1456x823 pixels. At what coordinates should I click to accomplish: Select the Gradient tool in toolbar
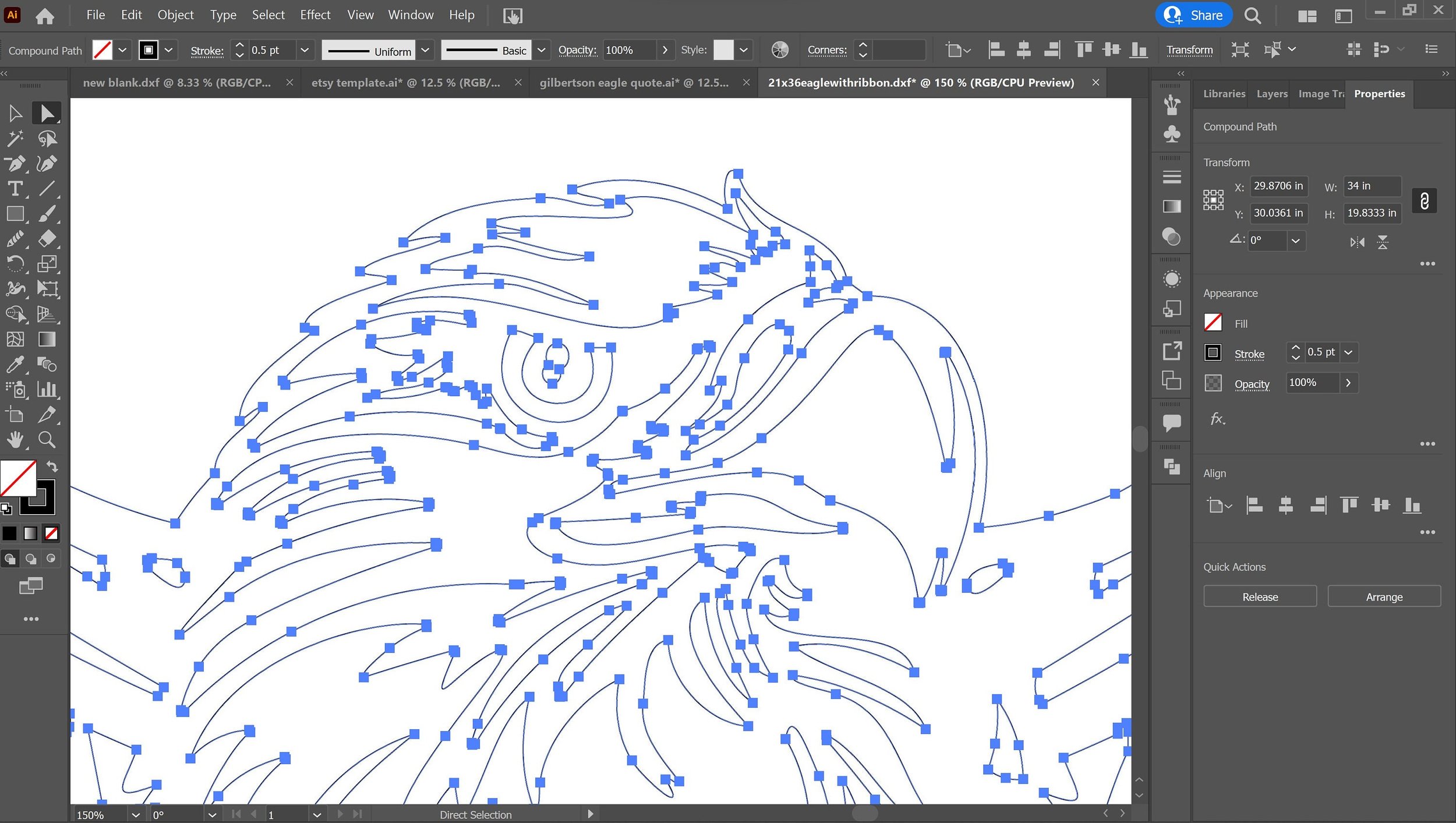click(x=47, y=340)
